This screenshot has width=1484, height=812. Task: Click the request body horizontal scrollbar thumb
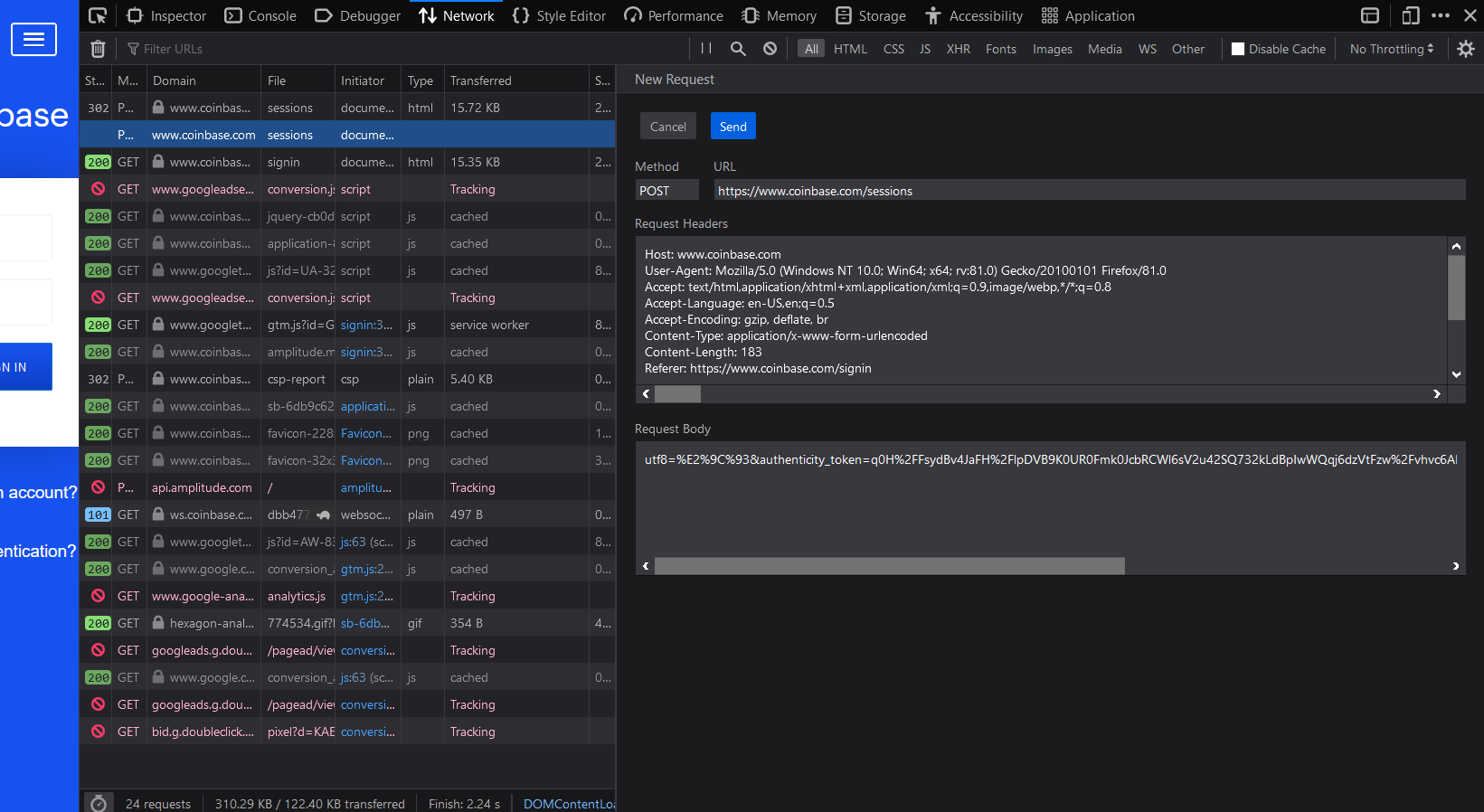coord(890,566)
